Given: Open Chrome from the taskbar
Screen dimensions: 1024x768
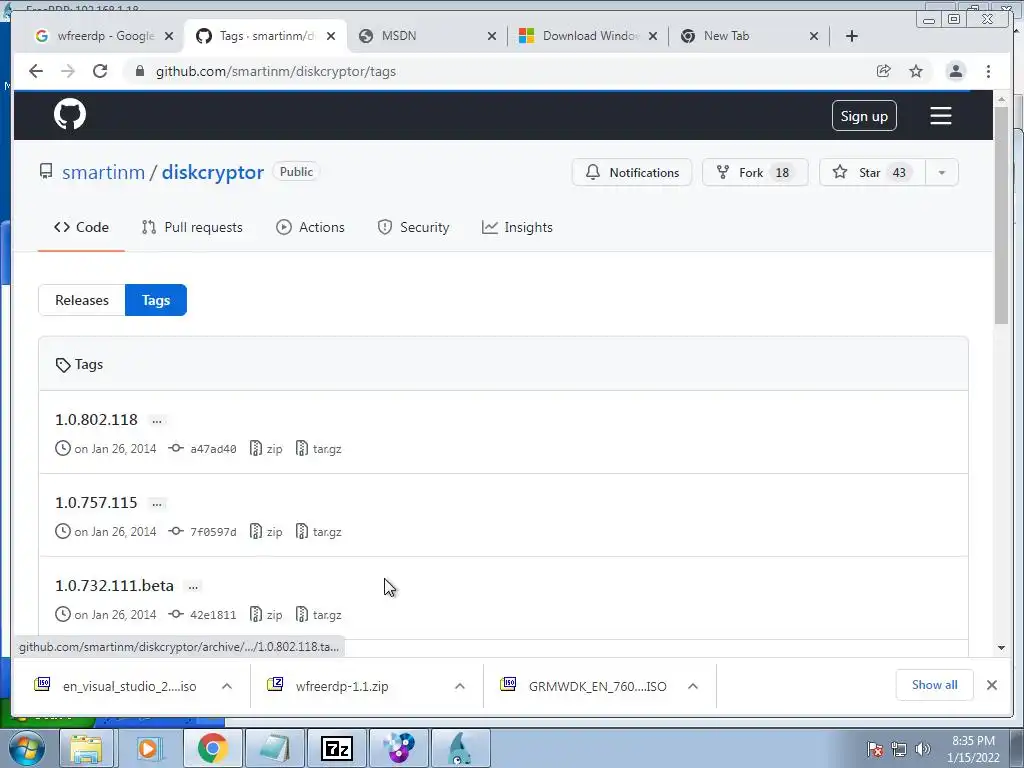Looking at the screenshot, I should [x=212, y=748].
